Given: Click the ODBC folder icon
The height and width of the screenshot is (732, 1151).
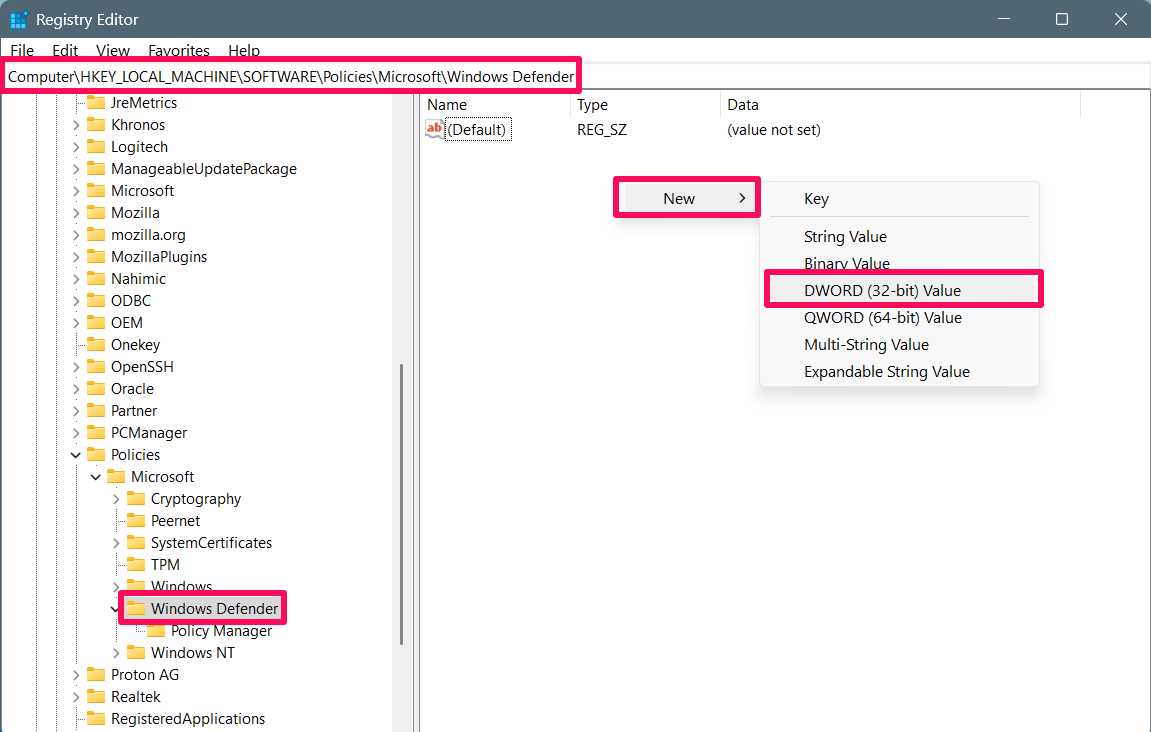Looking at the screenshot, I should (96, 301).
